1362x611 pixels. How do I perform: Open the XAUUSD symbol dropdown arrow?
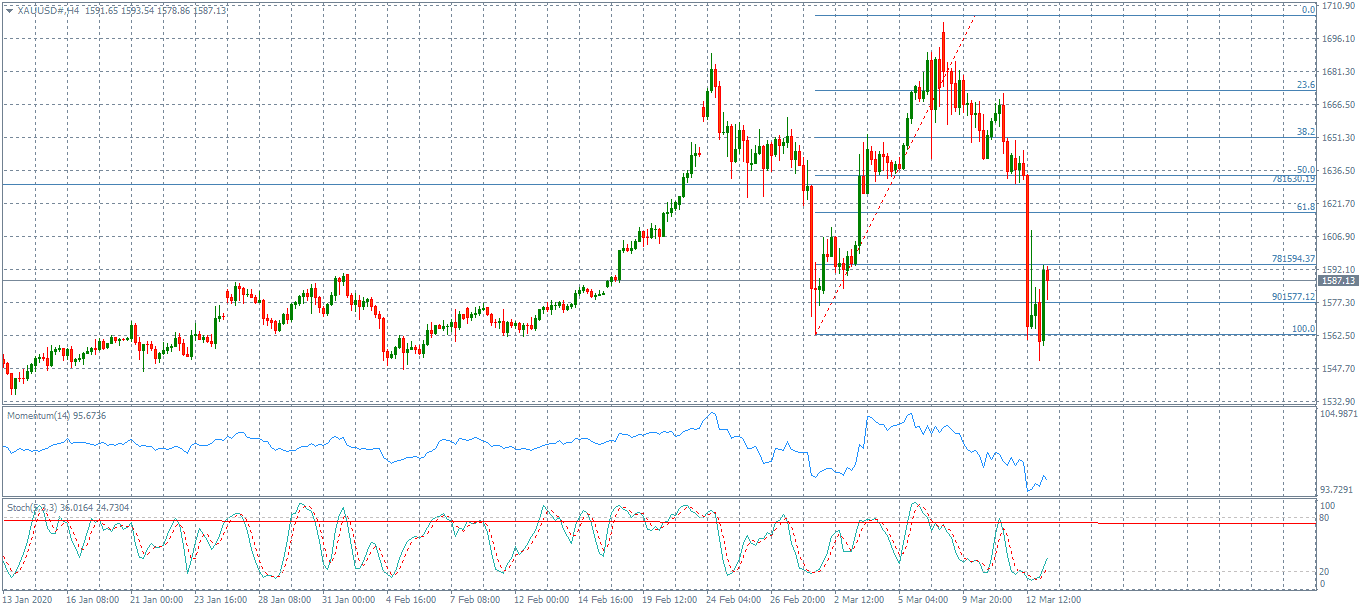(x=9, y=8)
